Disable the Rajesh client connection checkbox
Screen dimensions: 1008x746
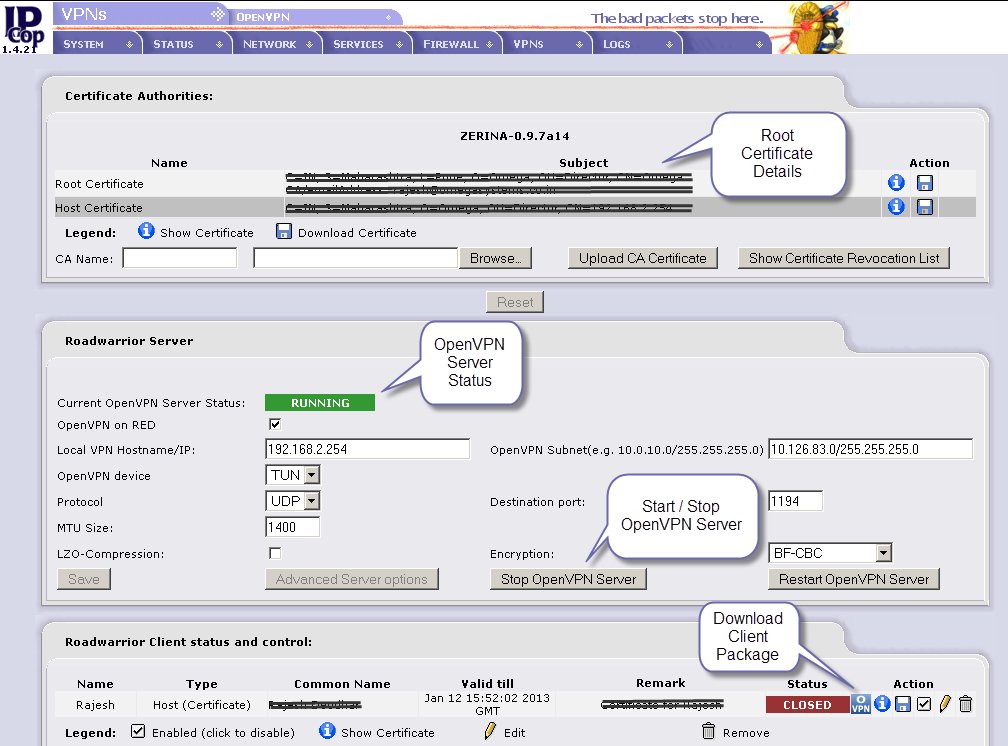tap(924, 704)
